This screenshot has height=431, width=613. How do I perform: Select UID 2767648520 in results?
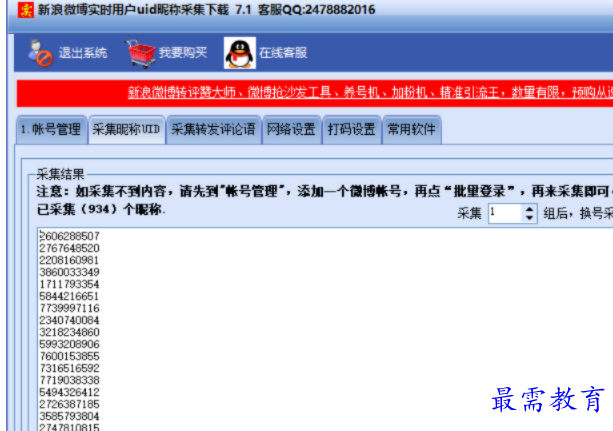click(70, 248)
